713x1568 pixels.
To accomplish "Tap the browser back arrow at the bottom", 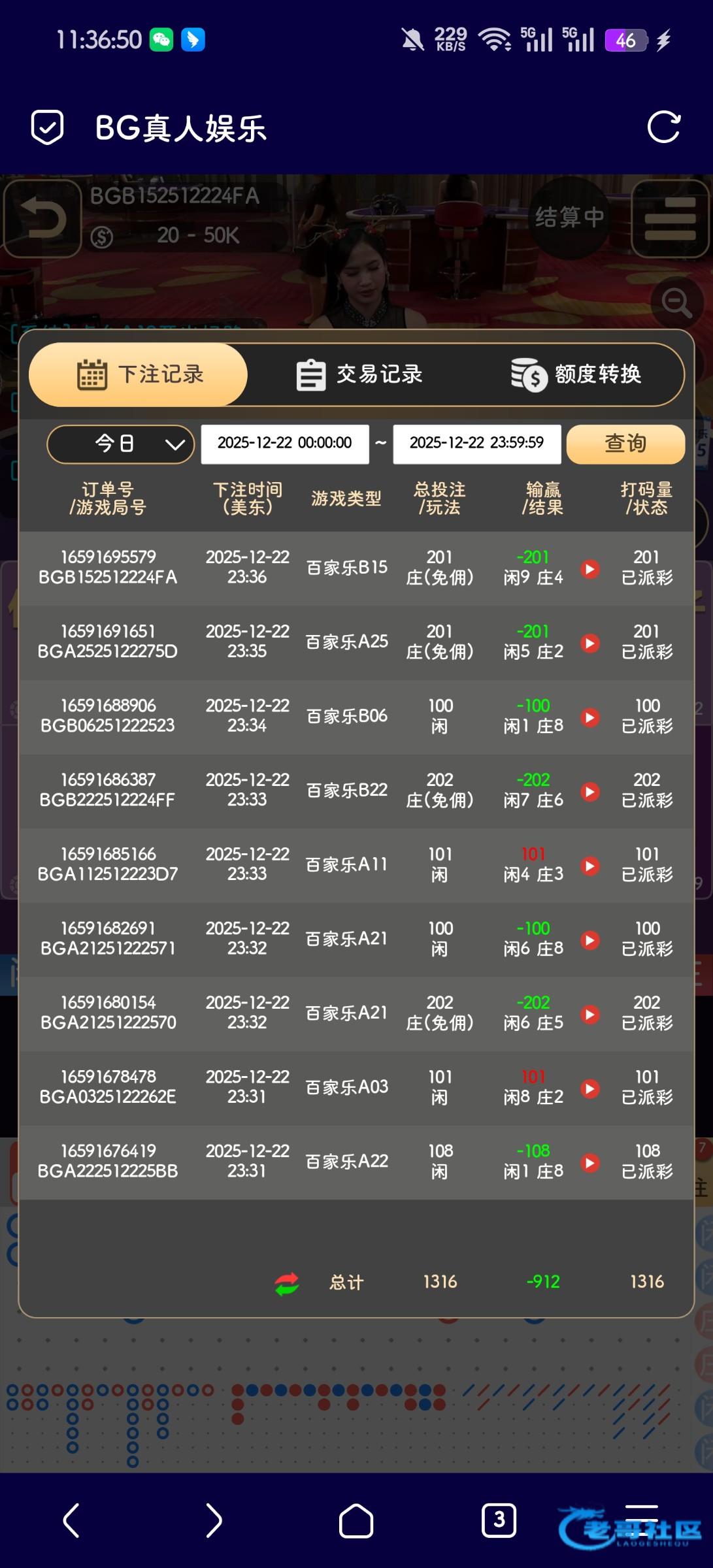I will (71, 1520).
